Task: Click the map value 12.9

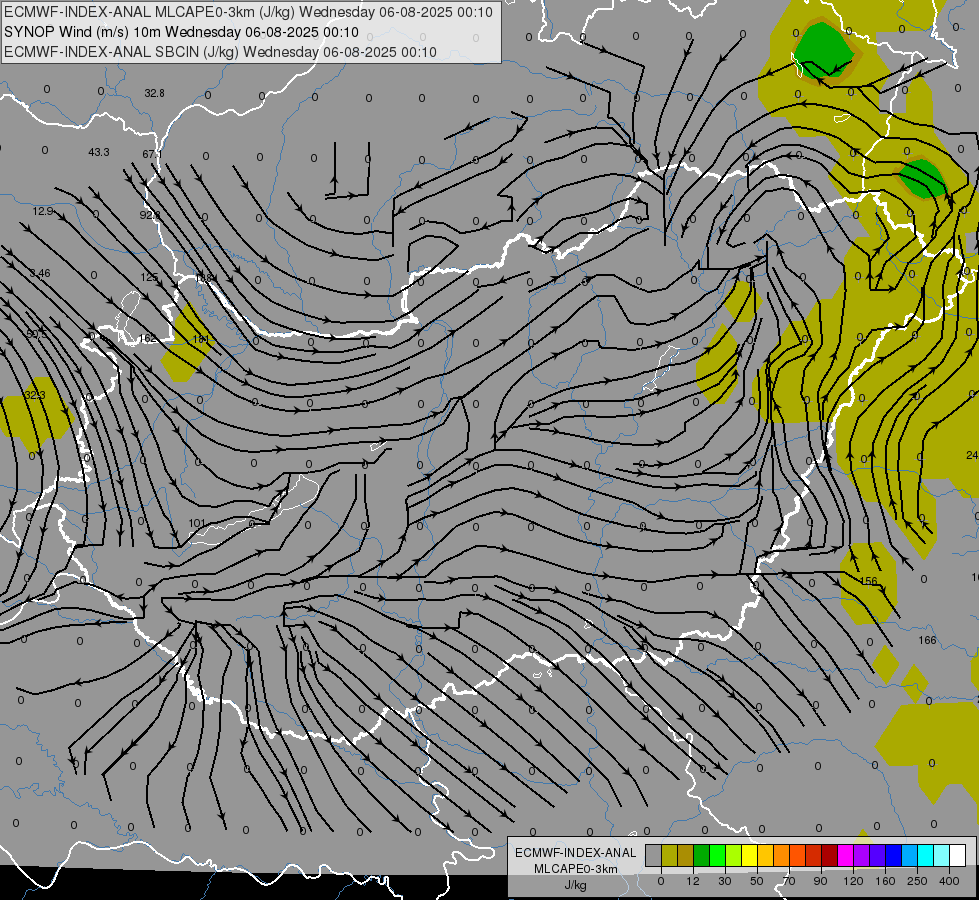Action: click(43, 211)
